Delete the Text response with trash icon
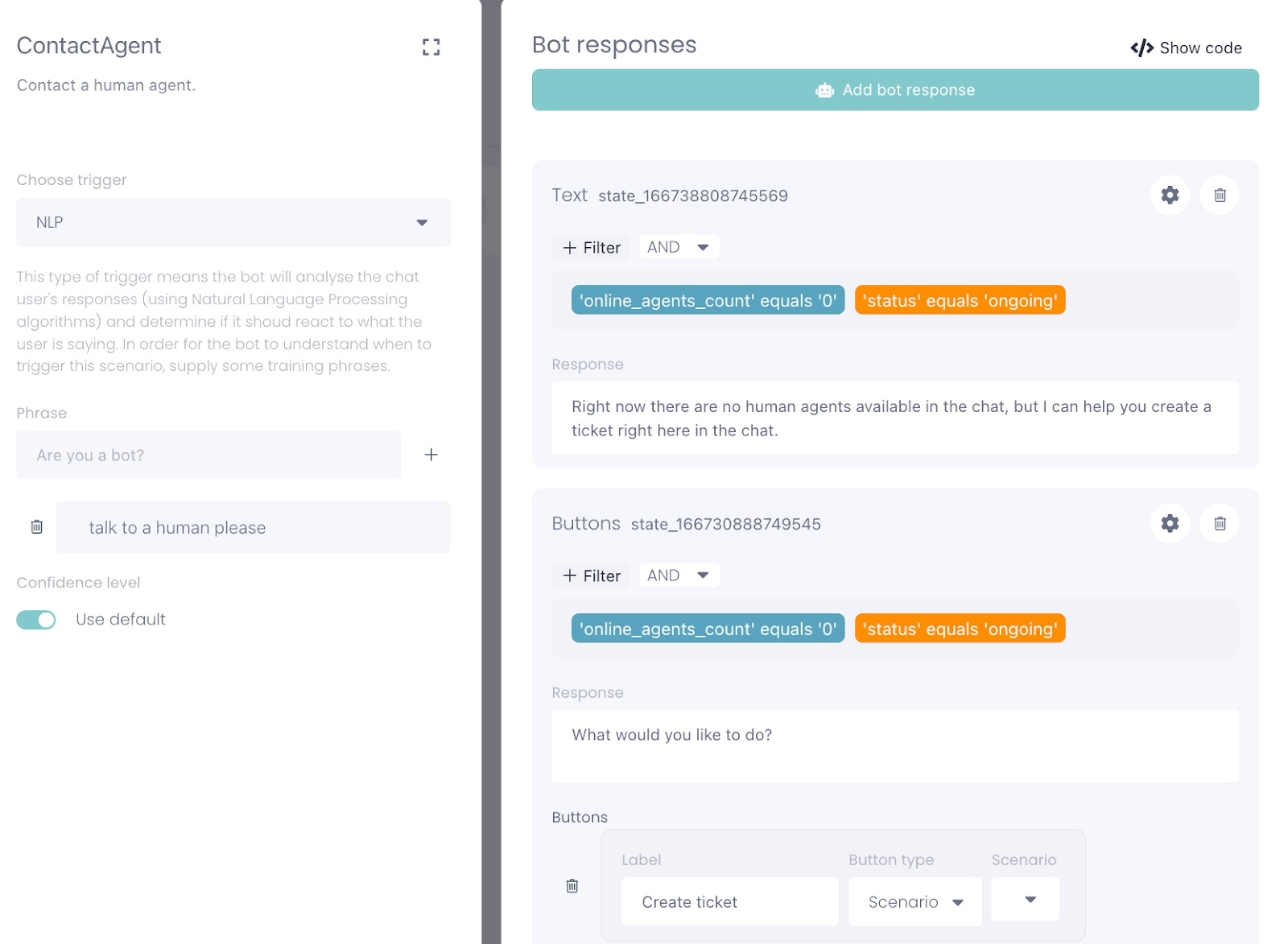Screen dimensions: 1288x944 coord(1219,195)
